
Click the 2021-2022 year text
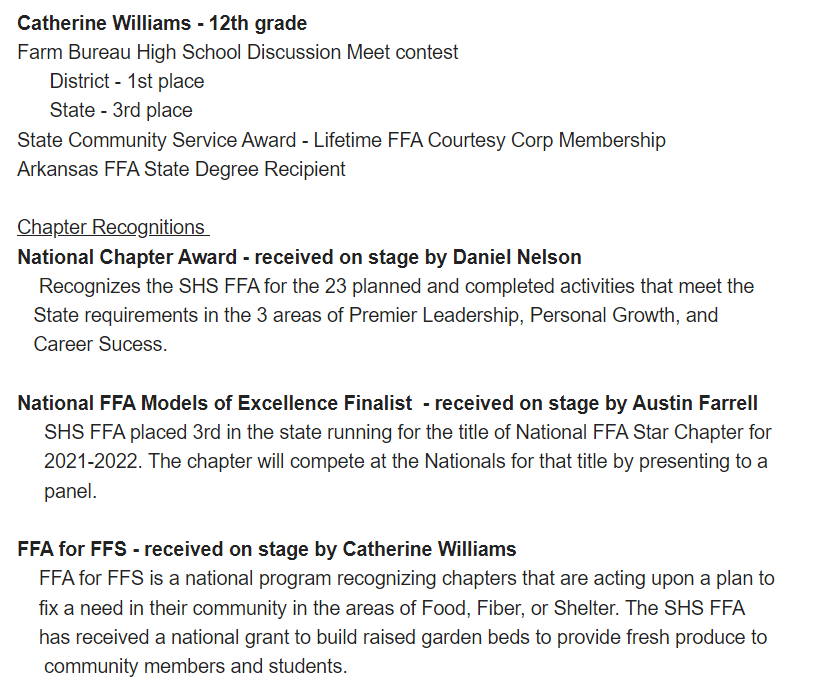pyautogui.click(x=93, y=462)
